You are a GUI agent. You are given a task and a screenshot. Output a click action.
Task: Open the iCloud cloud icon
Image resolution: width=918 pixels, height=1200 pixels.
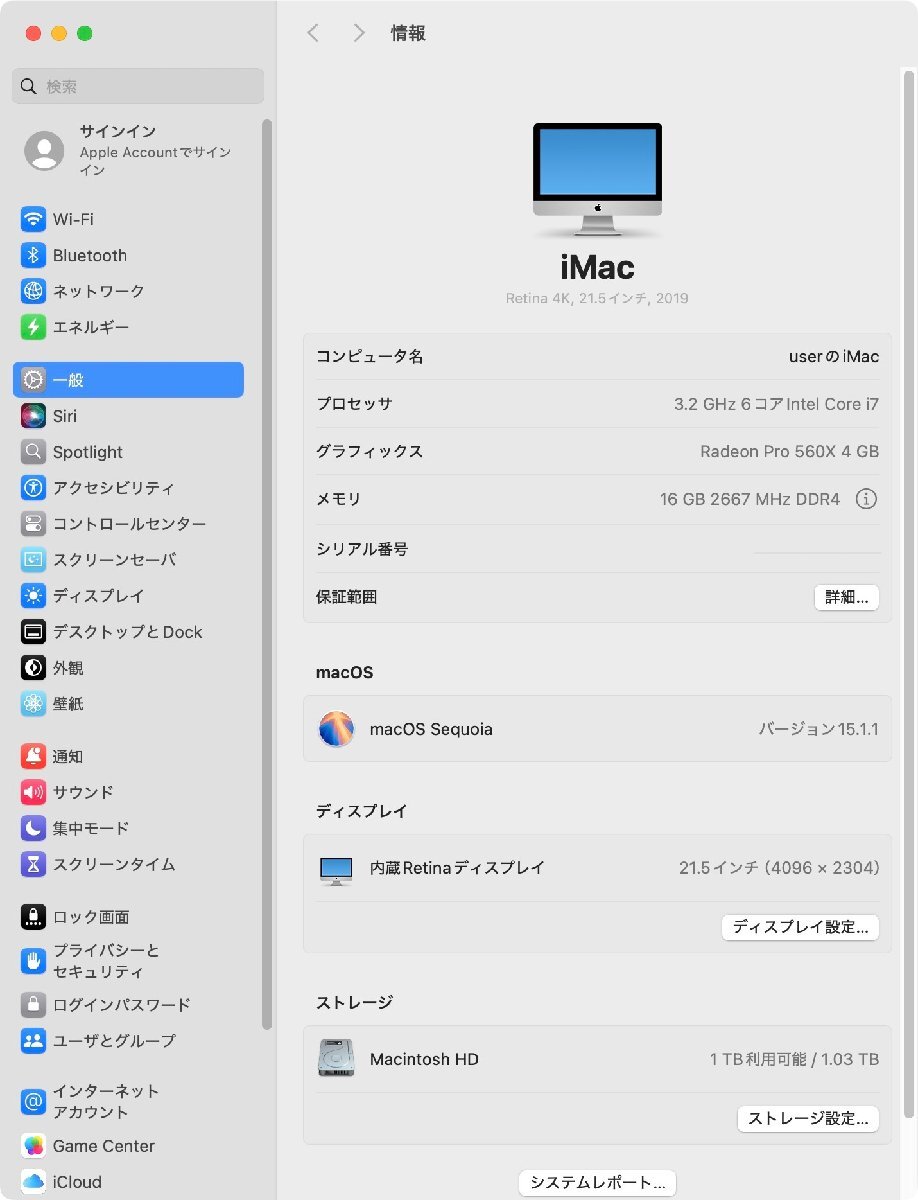(x=34, y=1182)
